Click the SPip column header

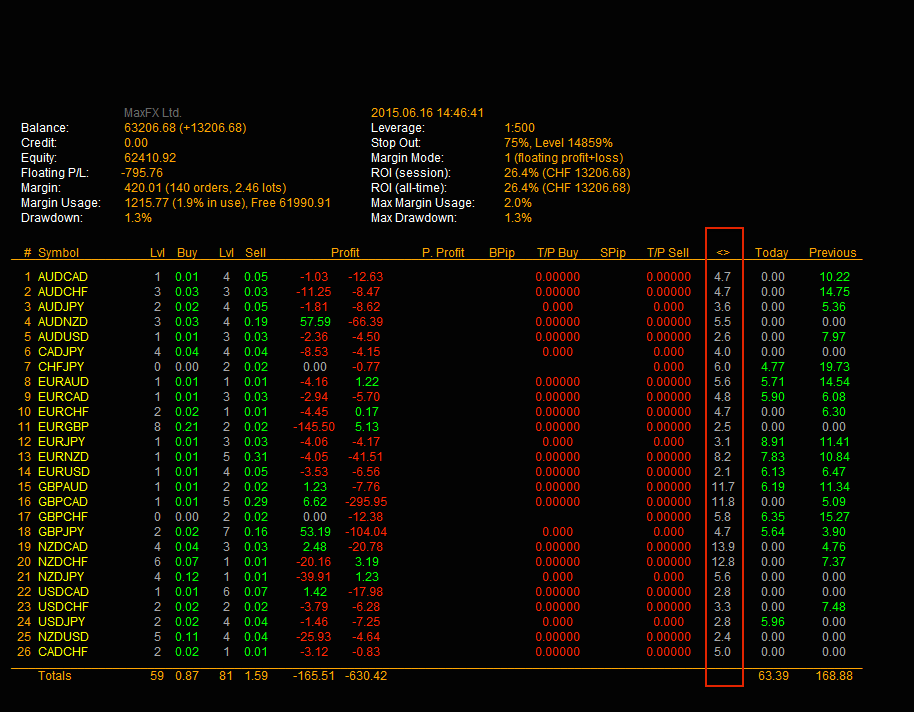[x=613, y=253]
